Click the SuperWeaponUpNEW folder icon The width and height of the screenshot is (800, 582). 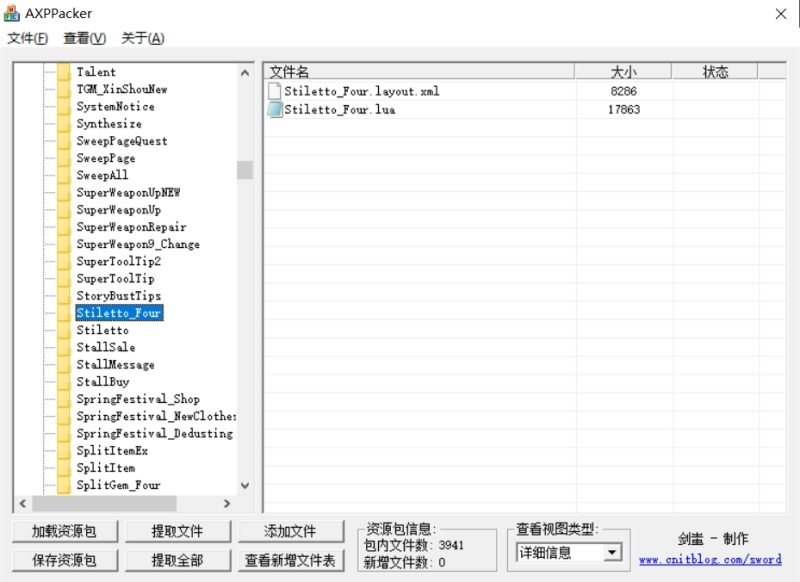(64, 192)
